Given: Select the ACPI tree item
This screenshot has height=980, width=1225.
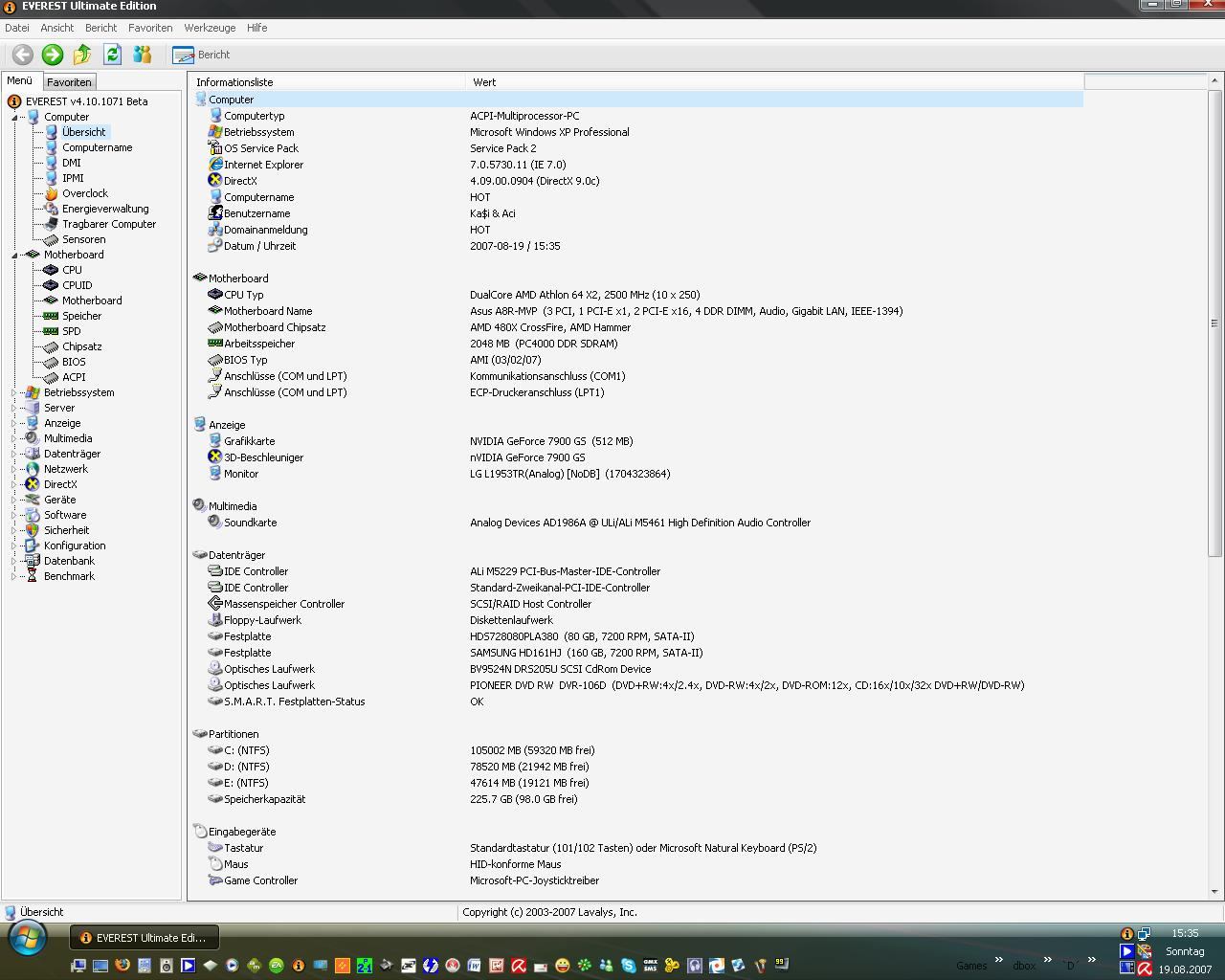Looking at the screenshot, I should click(74, 377).
